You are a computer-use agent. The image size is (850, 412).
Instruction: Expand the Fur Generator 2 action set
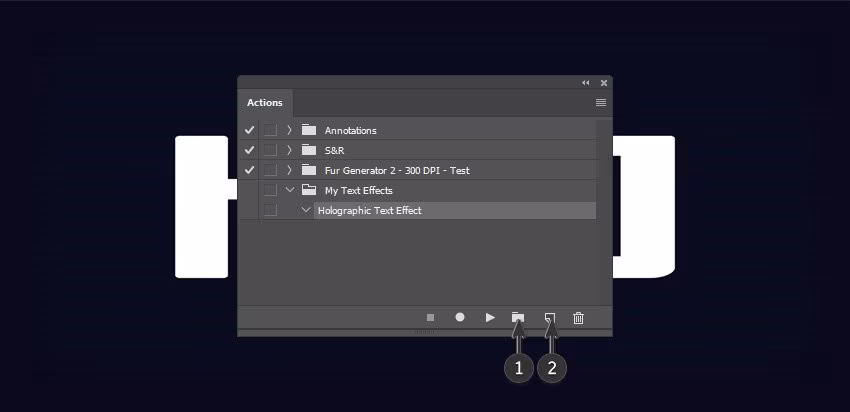point(289,170)
